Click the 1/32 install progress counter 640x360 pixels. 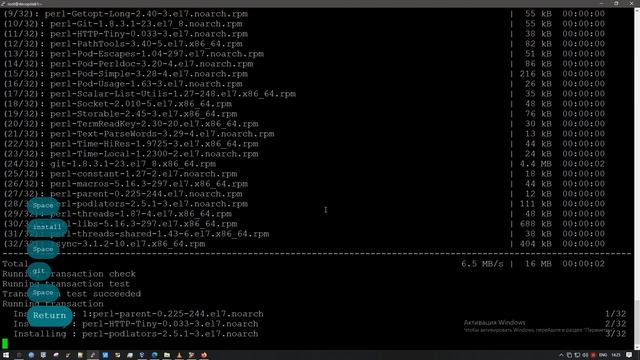tap(616, 314)
